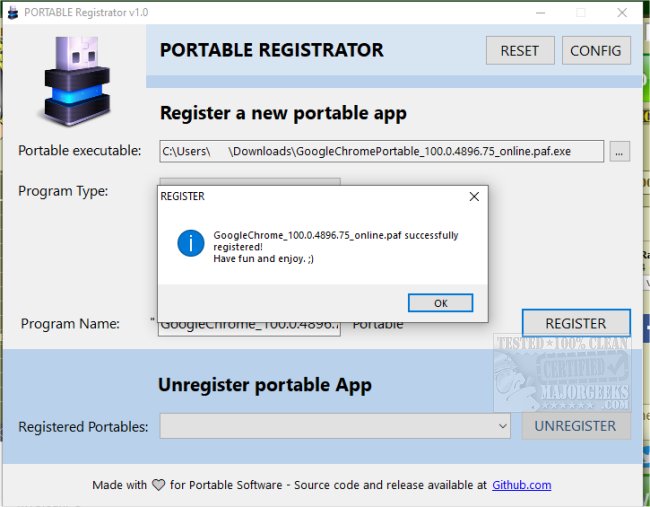Click the 'Have fun and enjoy. ;)' line
This screenshot has height=507, width=650.
pos(264,259)
